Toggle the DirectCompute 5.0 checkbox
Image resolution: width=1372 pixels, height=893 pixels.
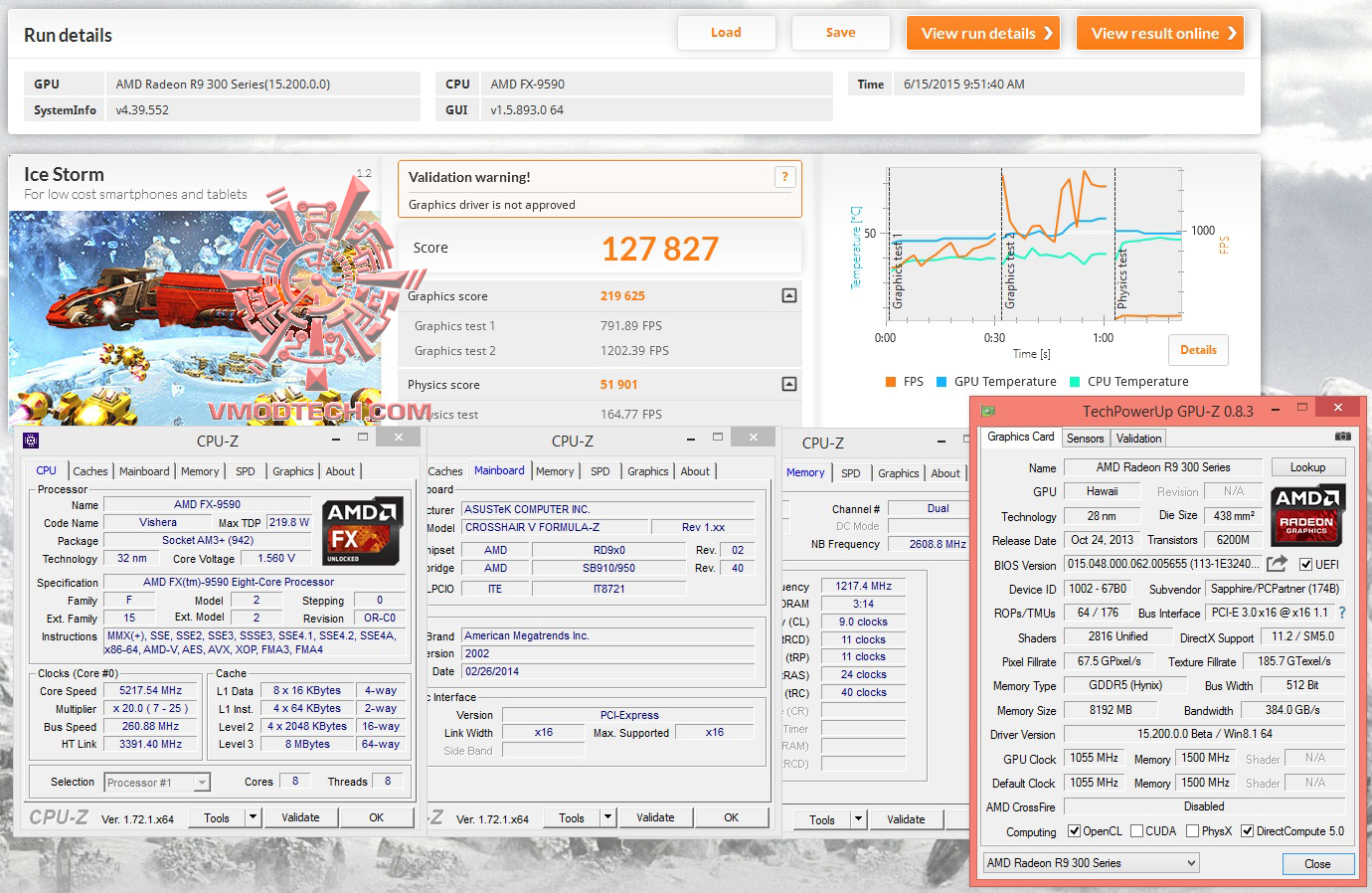pos(1247,831)
